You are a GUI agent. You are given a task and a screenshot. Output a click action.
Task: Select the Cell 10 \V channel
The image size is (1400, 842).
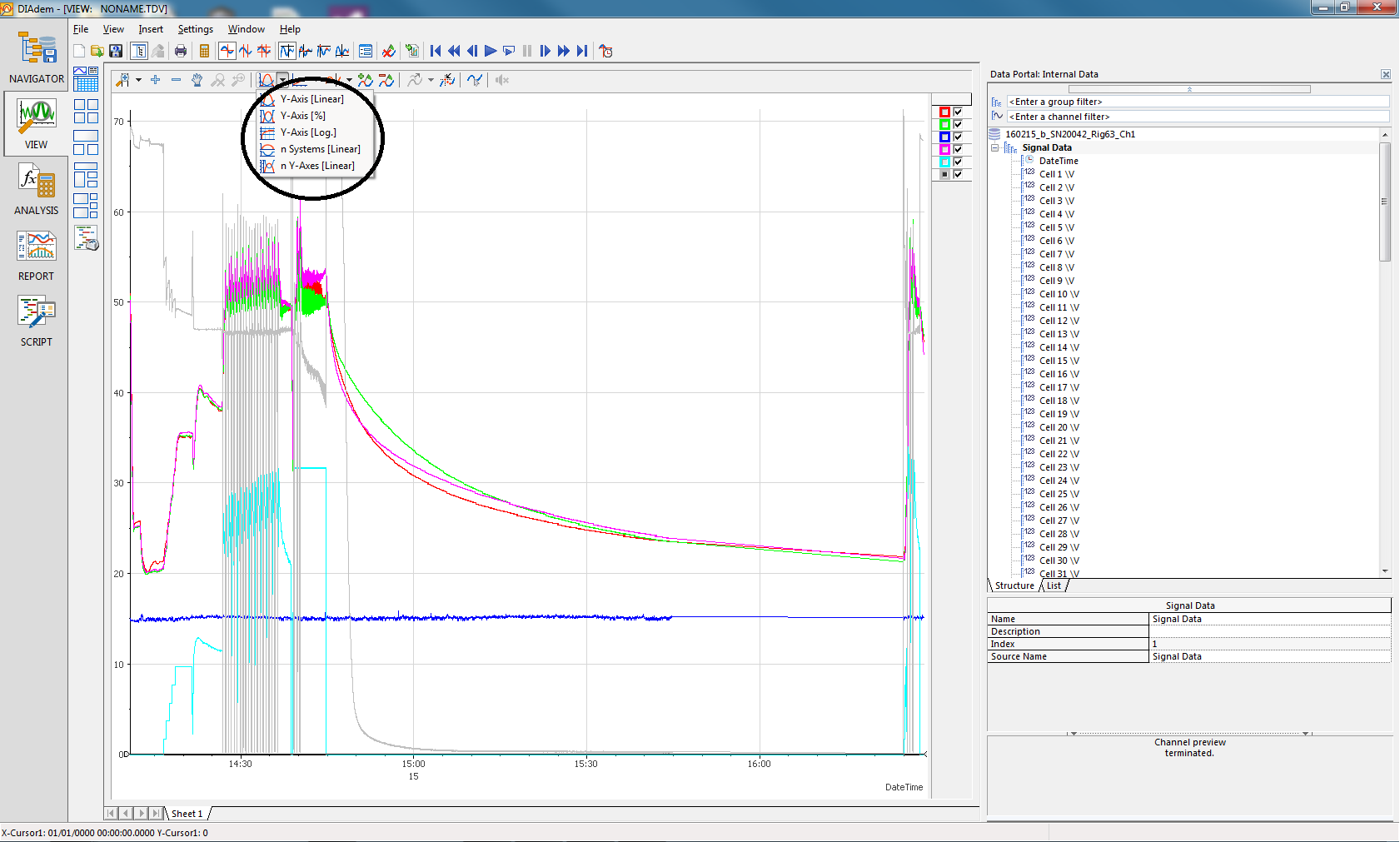1059,294
